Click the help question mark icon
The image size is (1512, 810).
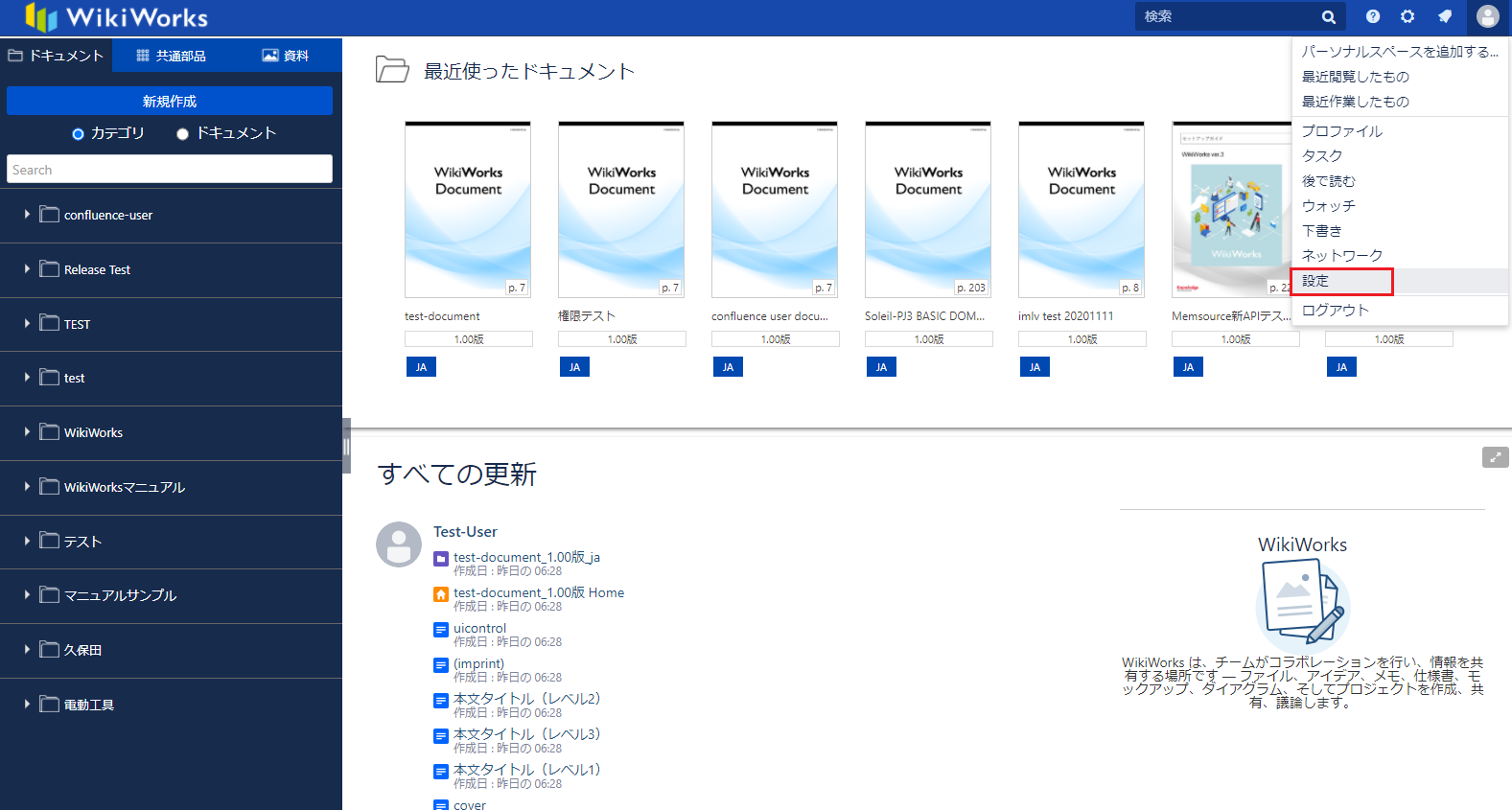coord(1373,16)
